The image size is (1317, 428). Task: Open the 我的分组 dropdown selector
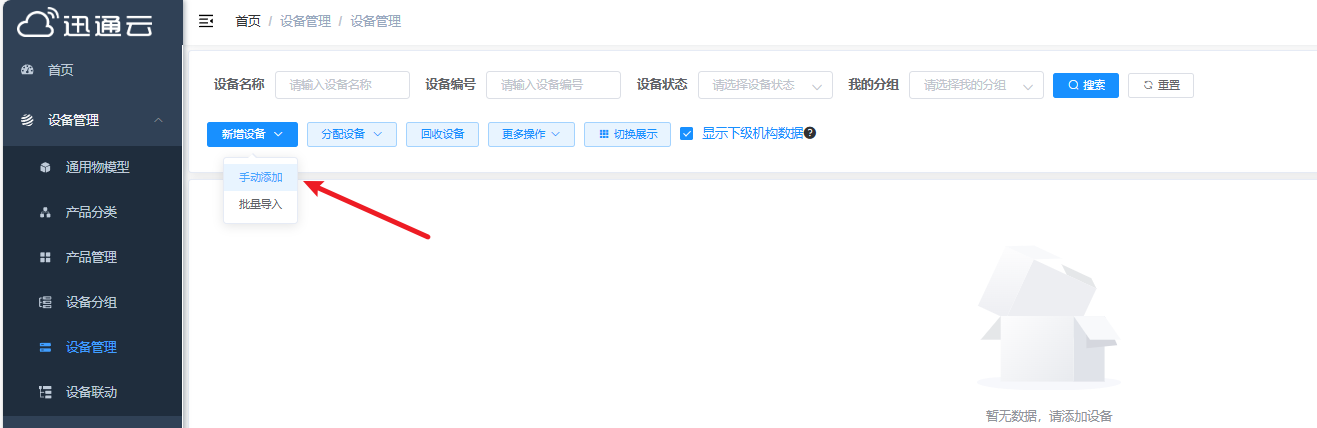point(976,86)
